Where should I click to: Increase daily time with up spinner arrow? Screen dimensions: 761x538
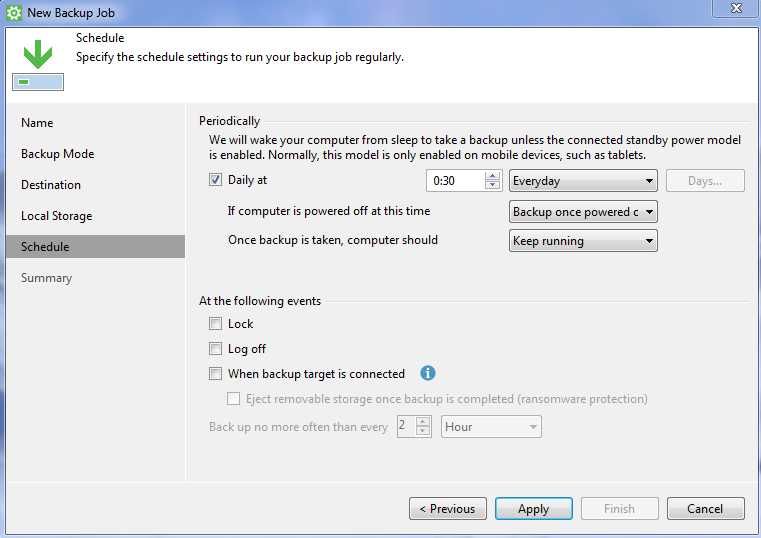493,176
